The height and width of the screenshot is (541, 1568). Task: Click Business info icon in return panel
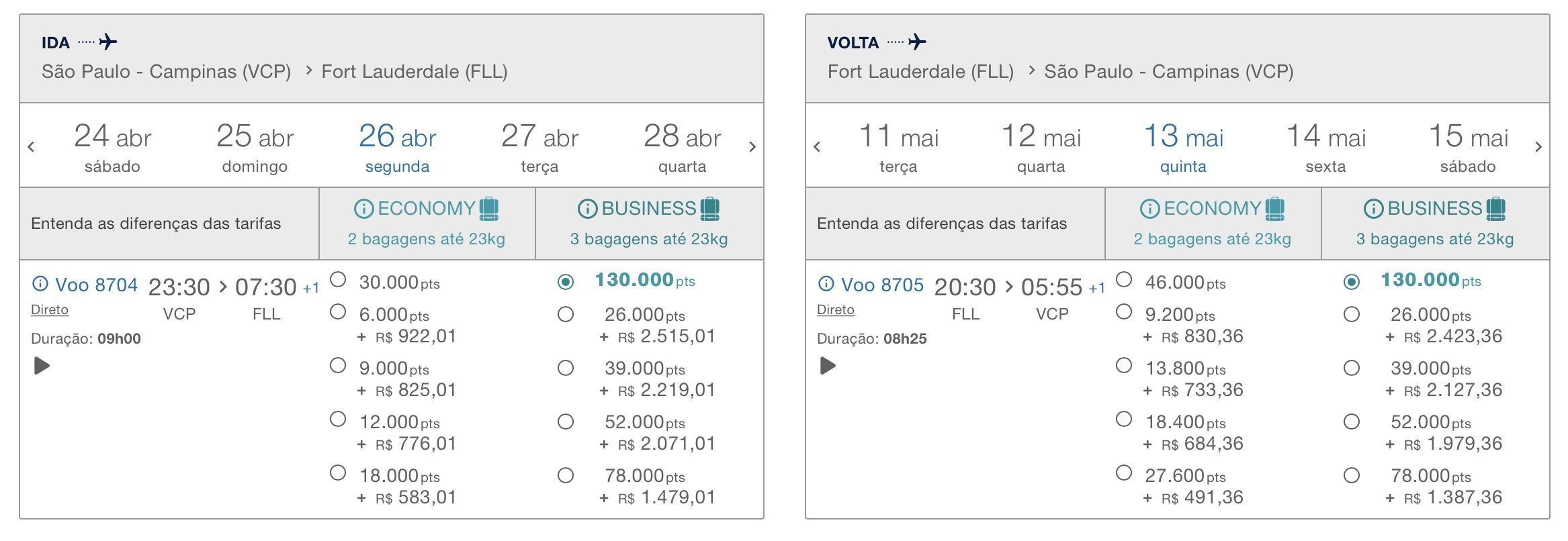[1373, 209]
